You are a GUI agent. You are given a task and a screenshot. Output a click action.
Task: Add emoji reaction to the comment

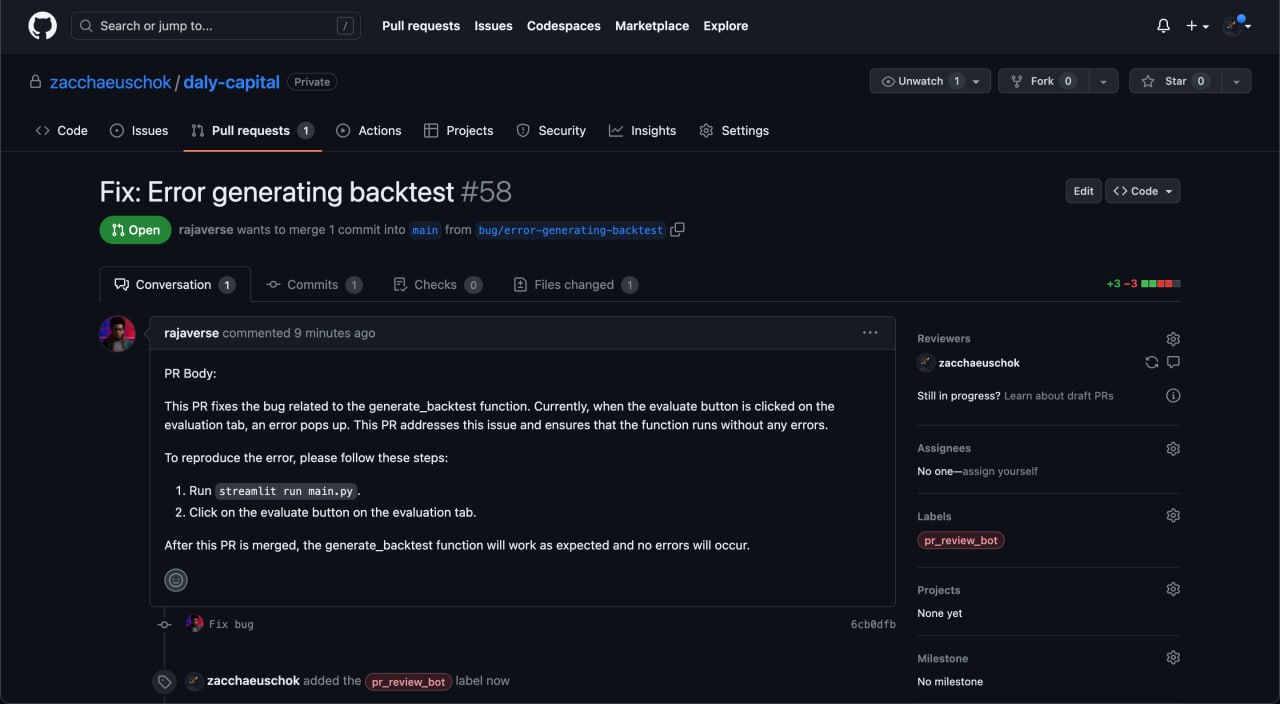point(176,580)
